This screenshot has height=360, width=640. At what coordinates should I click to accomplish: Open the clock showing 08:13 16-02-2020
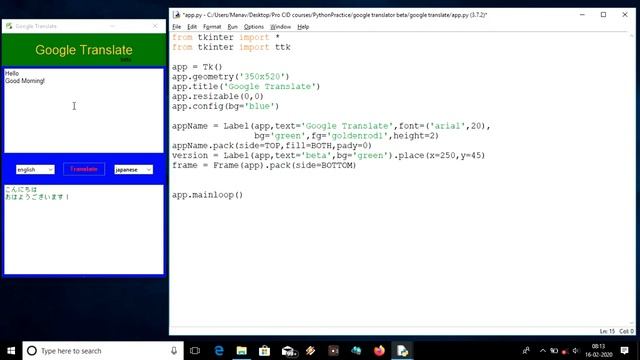pyautogui.click(x=598, y=351)
